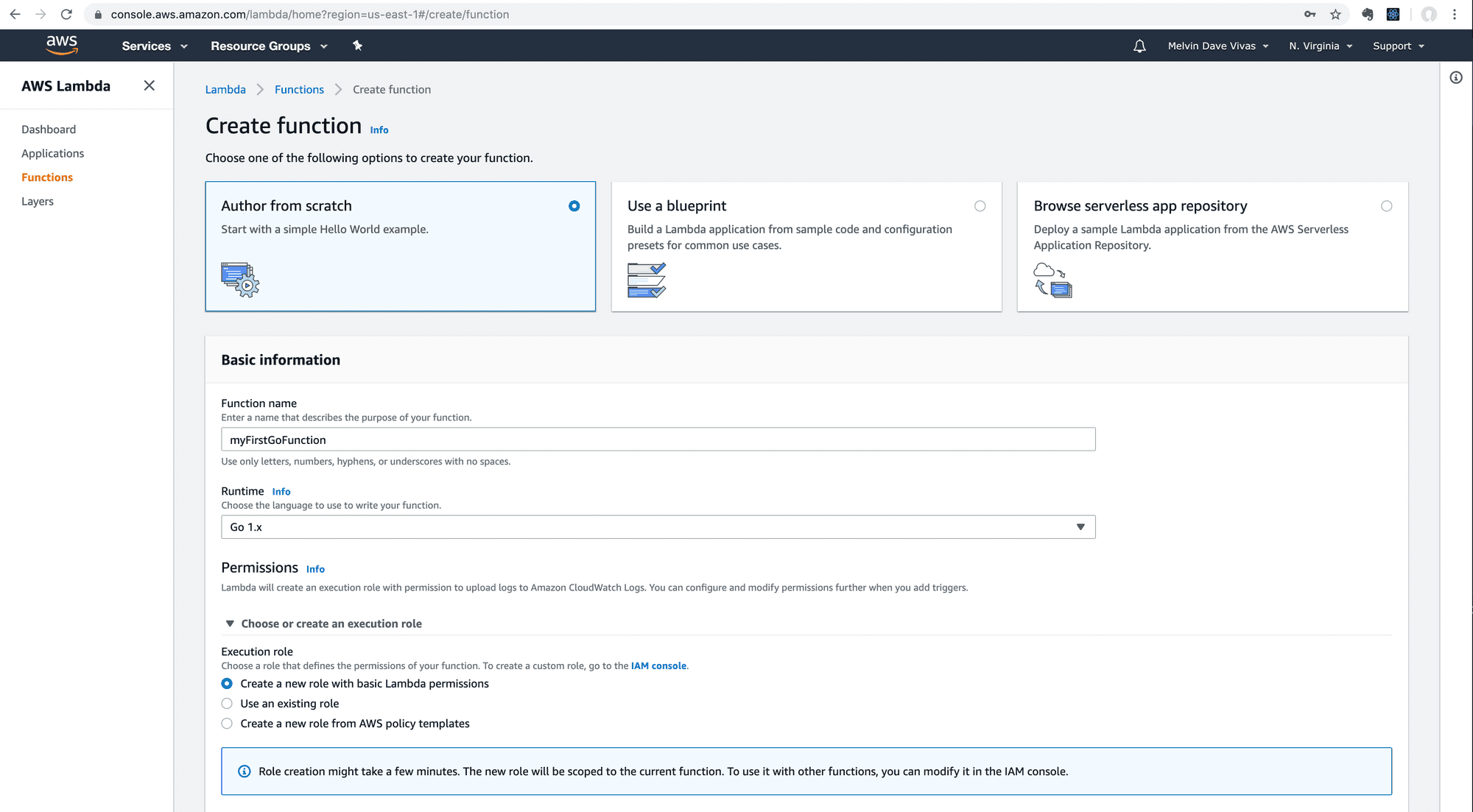Click the browser forward arrow

pyautogui.click(x=41, y=14)
